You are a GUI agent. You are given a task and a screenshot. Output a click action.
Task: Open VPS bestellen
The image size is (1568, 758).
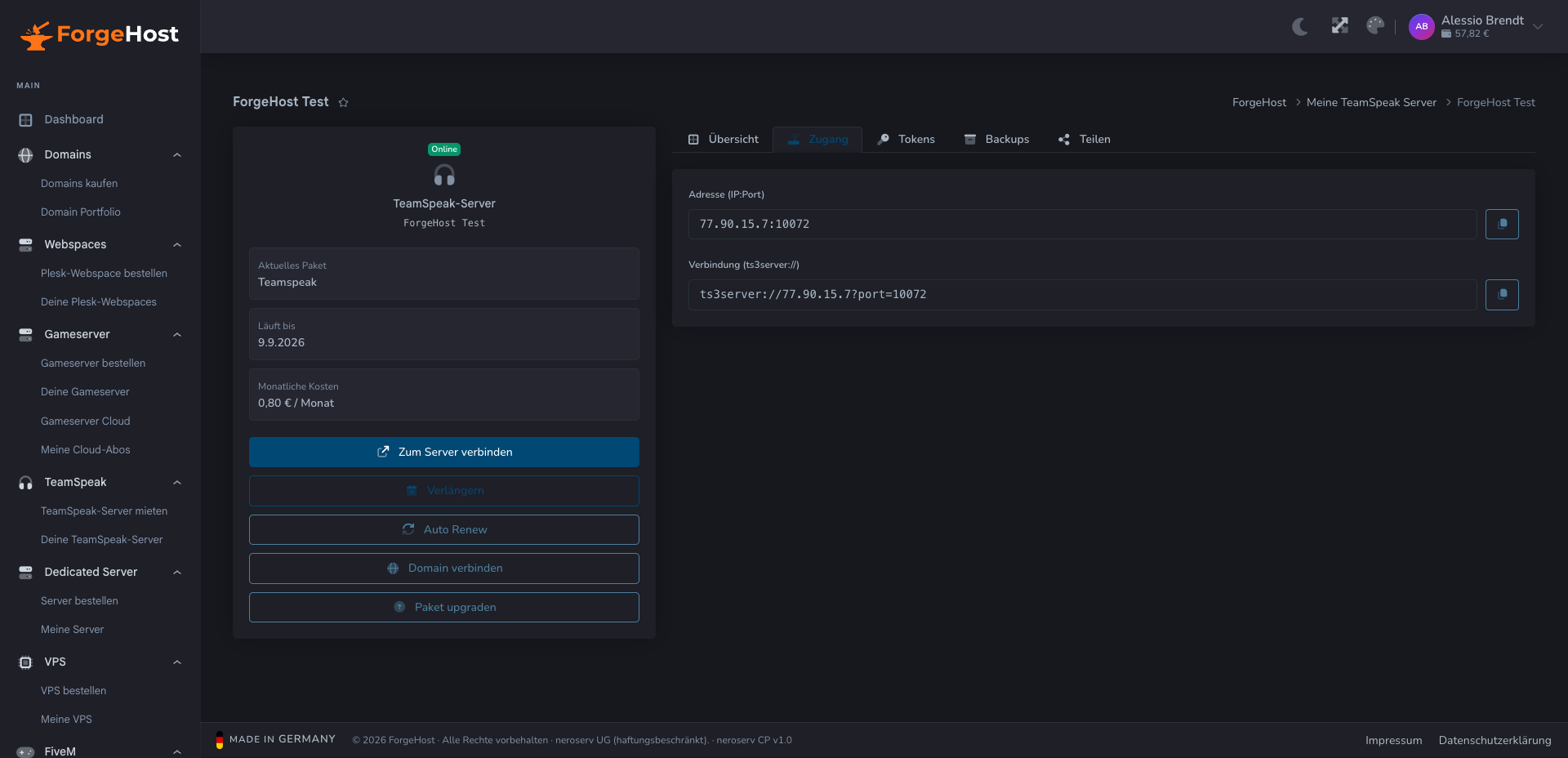pos(73,691)
